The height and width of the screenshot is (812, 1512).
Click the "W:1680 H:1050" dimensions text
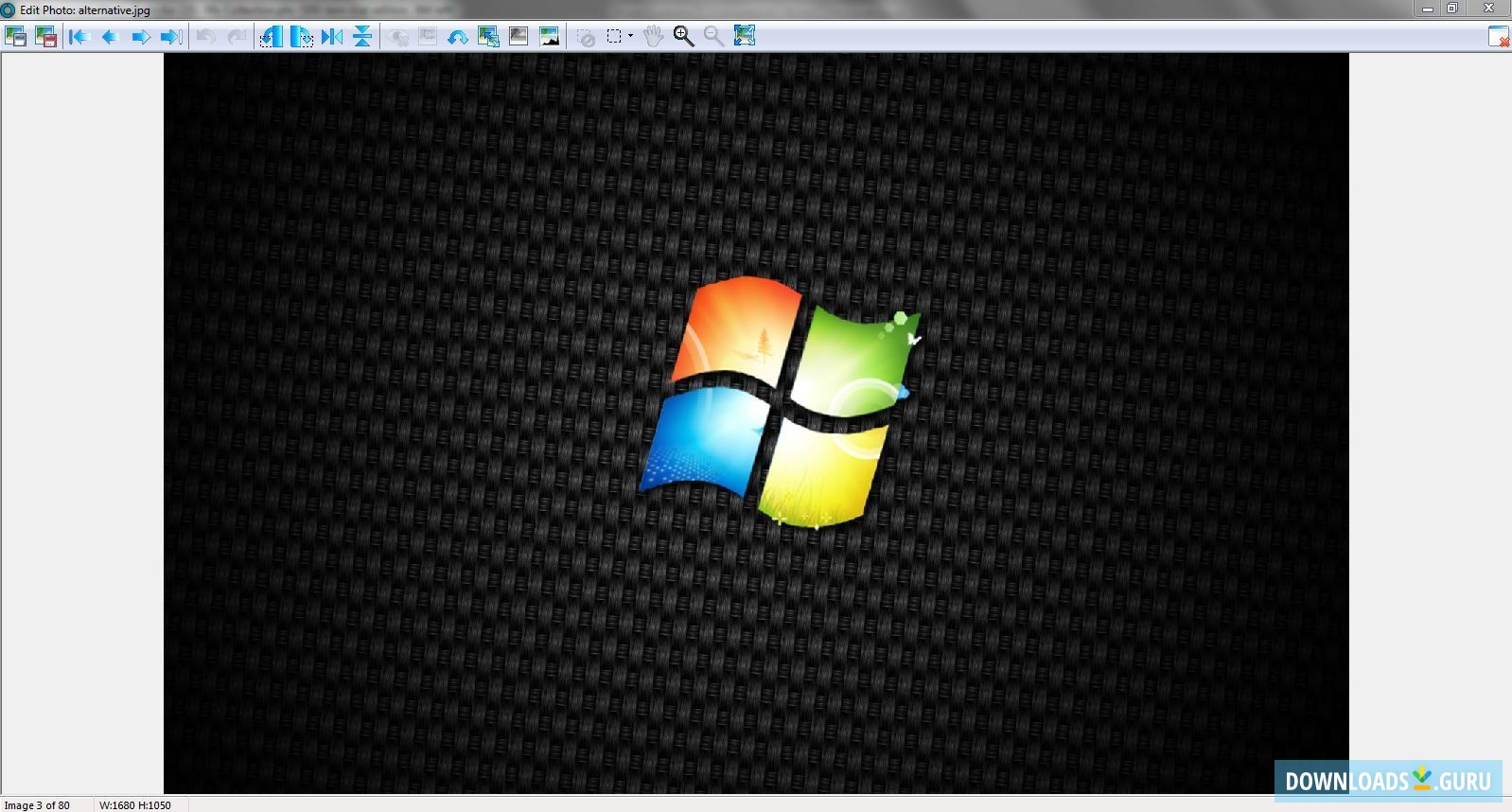(x=135, y=805)
